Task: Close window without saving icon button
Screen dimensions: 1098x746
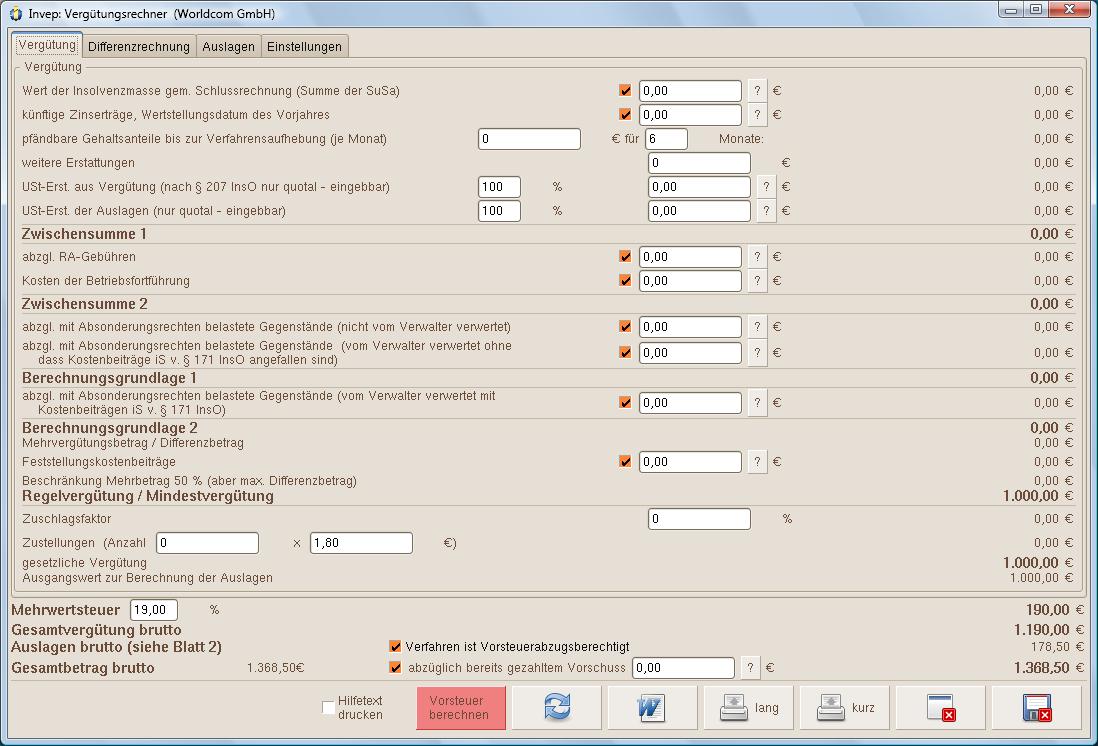Action: tap(940, 707)
